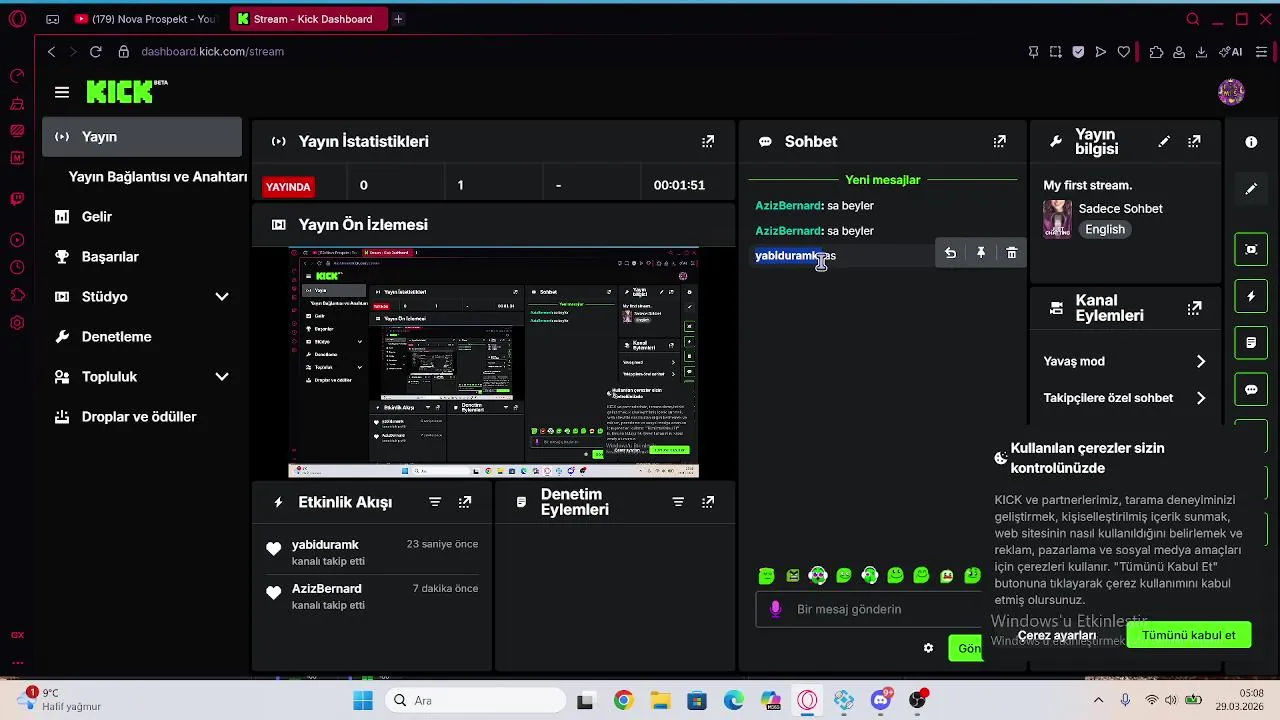This screenshot has height=720, width=1280.
Task: Click the purple microphone in message box
Action: [775, 609]
